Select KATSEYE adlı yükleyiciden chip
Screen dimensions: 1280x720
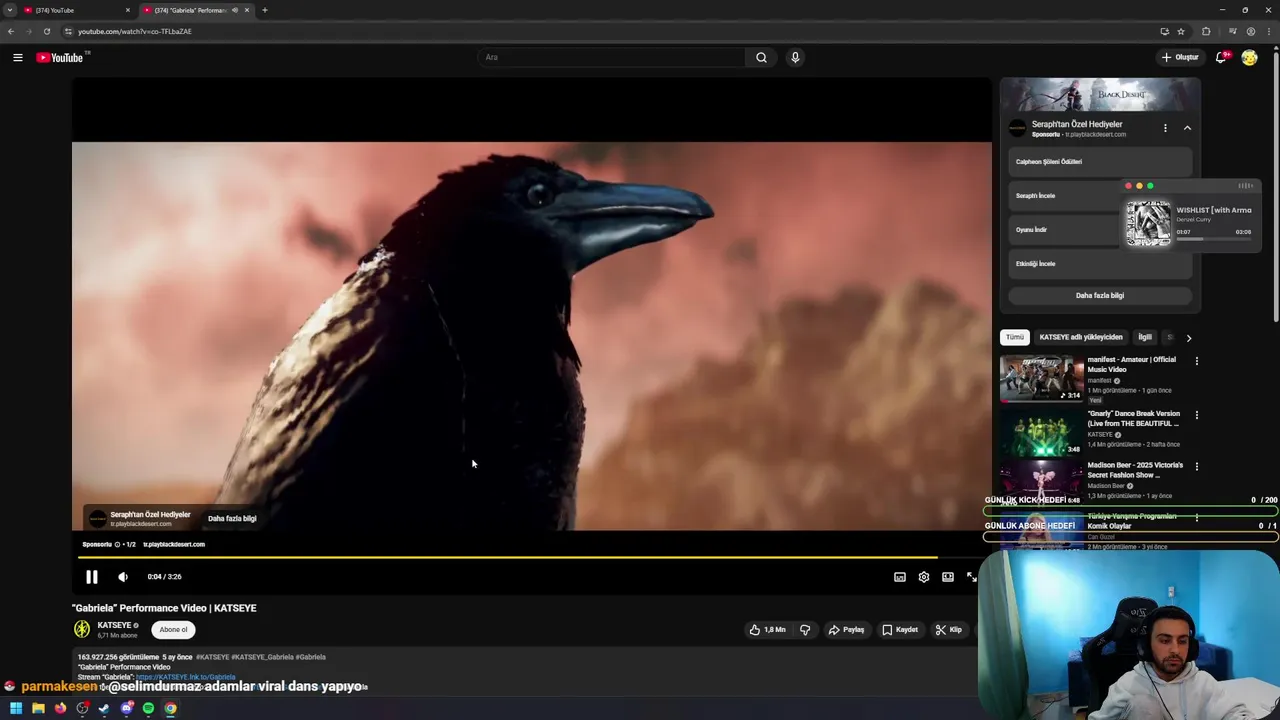coord(1081,337)
